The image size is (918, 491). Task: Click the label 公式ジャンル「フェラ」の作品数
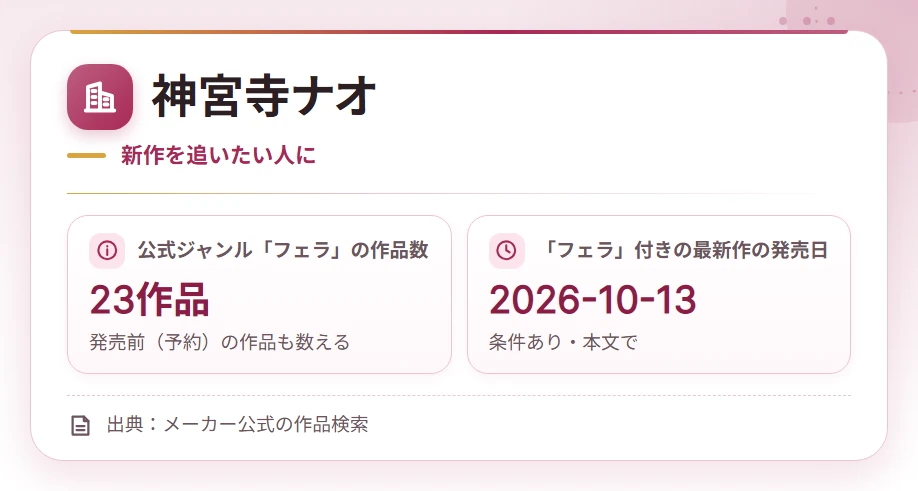[x=283, y=250]
